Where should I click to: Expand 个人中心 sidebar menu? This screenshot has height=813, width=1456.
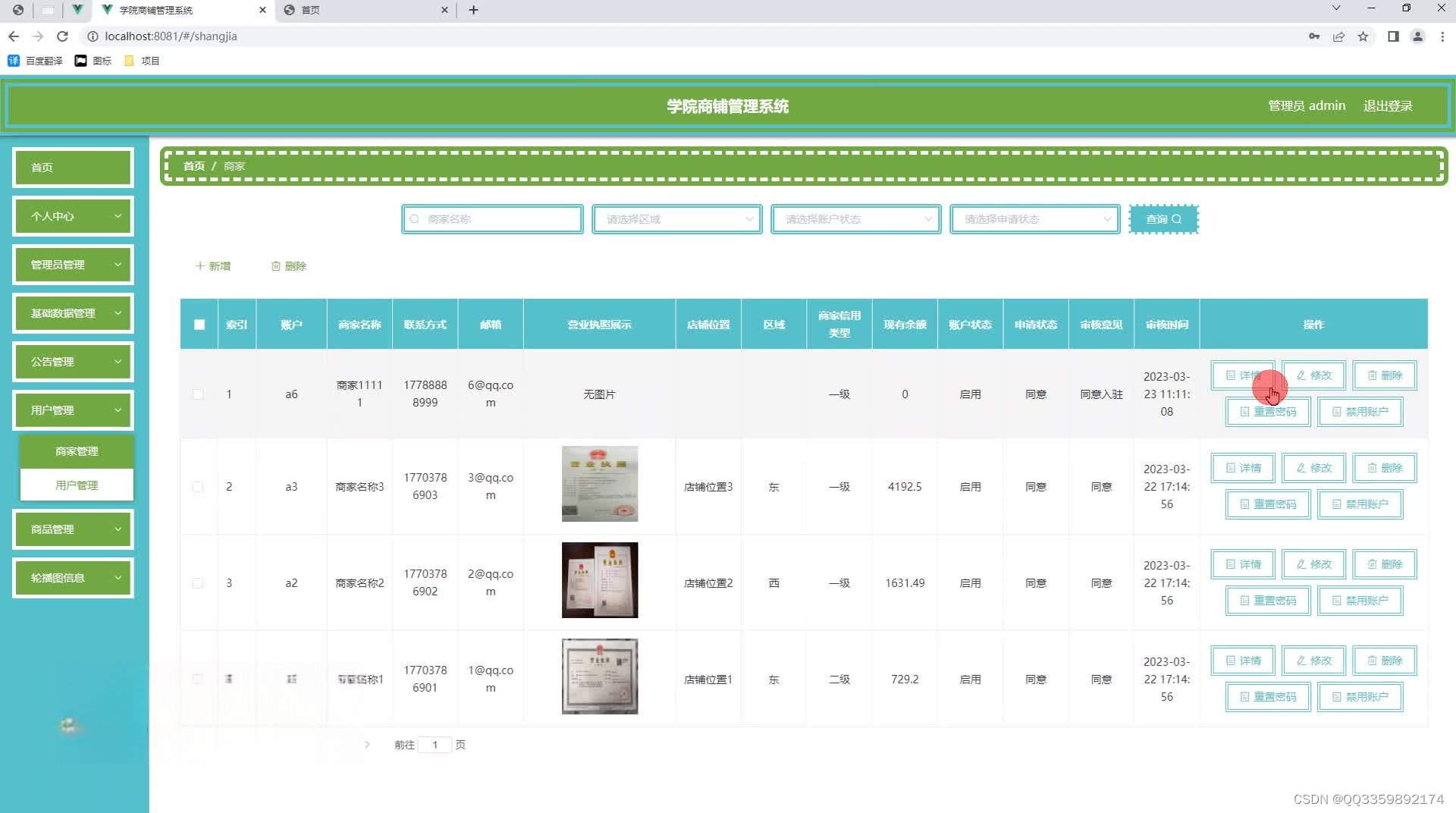[x=73, y=216]
